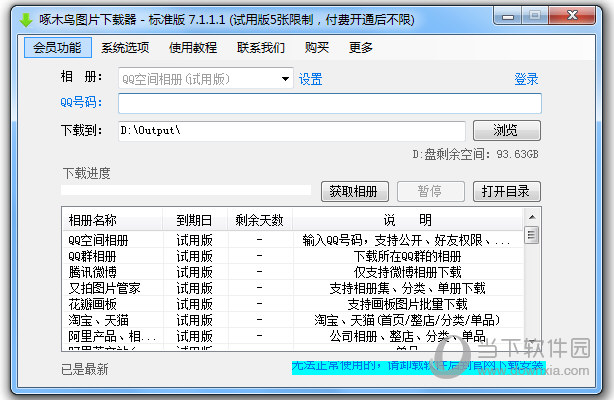Click description 仅支持微博相册下载

407,272
